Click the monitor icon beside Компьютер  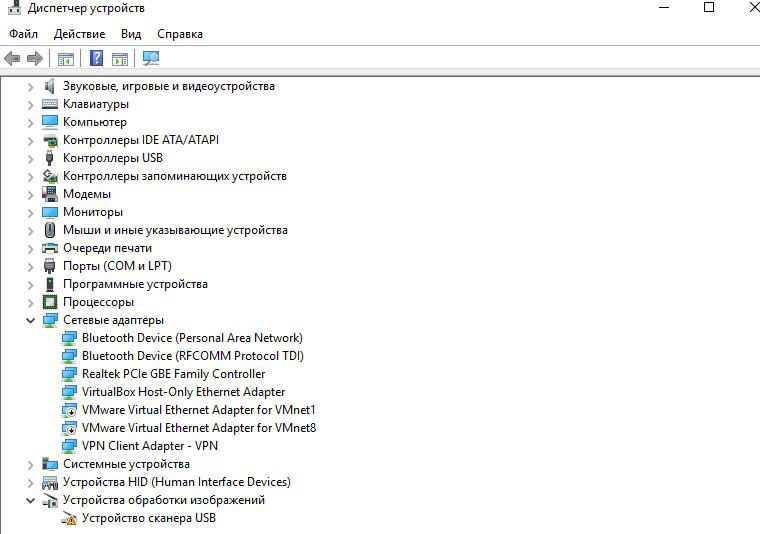(x=49, y=122)
